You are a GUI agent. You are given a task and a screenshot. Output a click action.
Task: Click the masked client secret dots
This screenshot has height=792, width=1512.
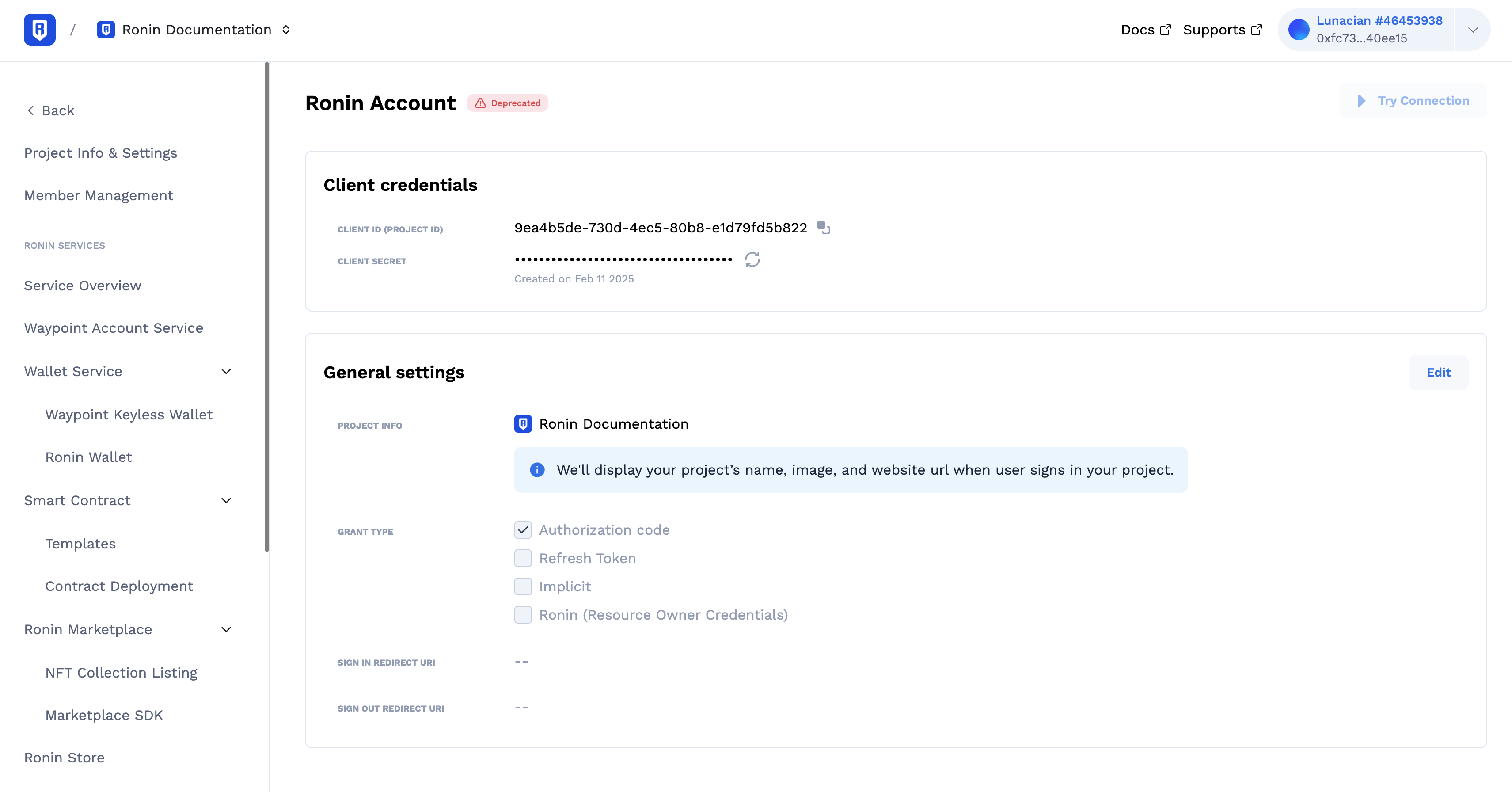623,259
